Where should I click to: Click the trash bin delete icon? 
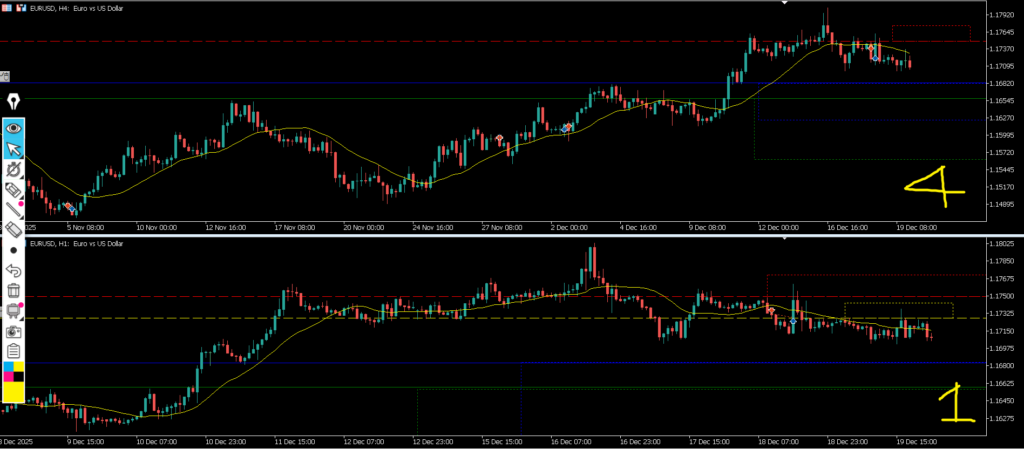pos(14,290)
